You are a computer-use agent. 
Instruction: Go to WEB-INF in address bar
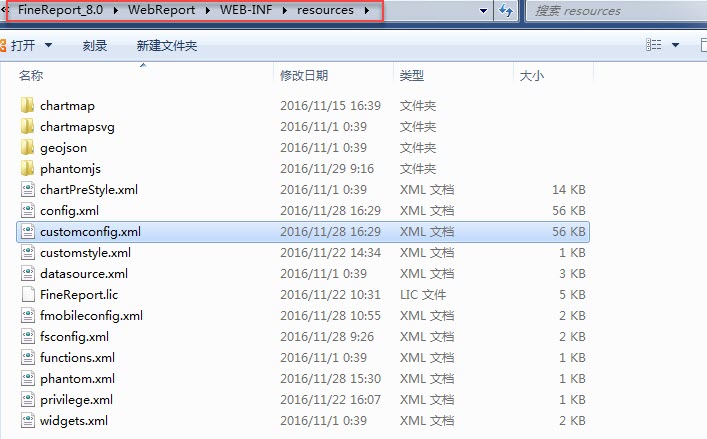click(x=246, y=10)
